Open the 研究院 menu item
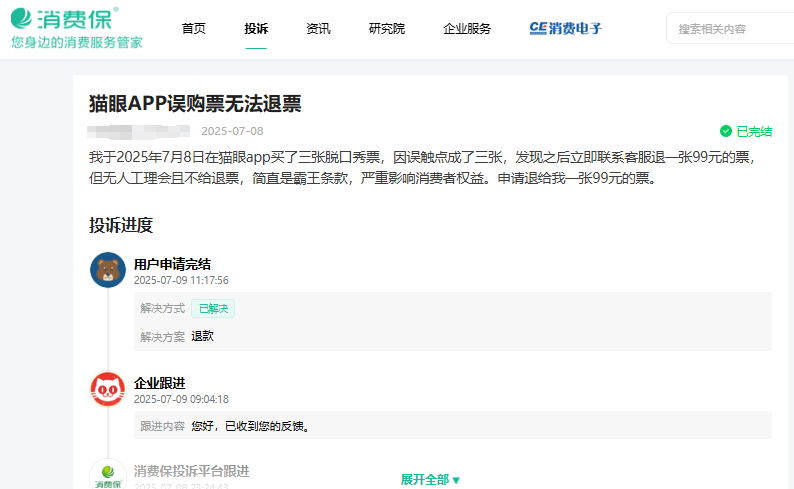The image size is (794, 489). pos(387,29)
